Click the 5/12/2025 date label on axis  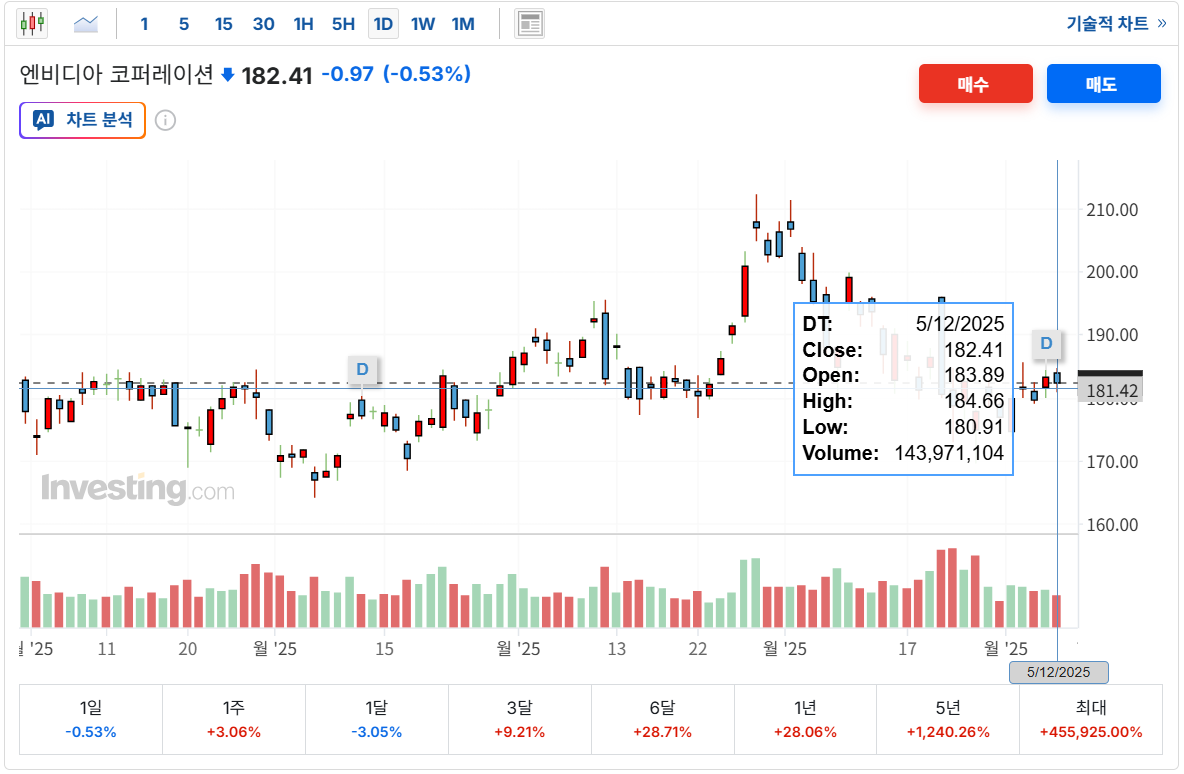pyautogui.click(x=1059, y=672)
